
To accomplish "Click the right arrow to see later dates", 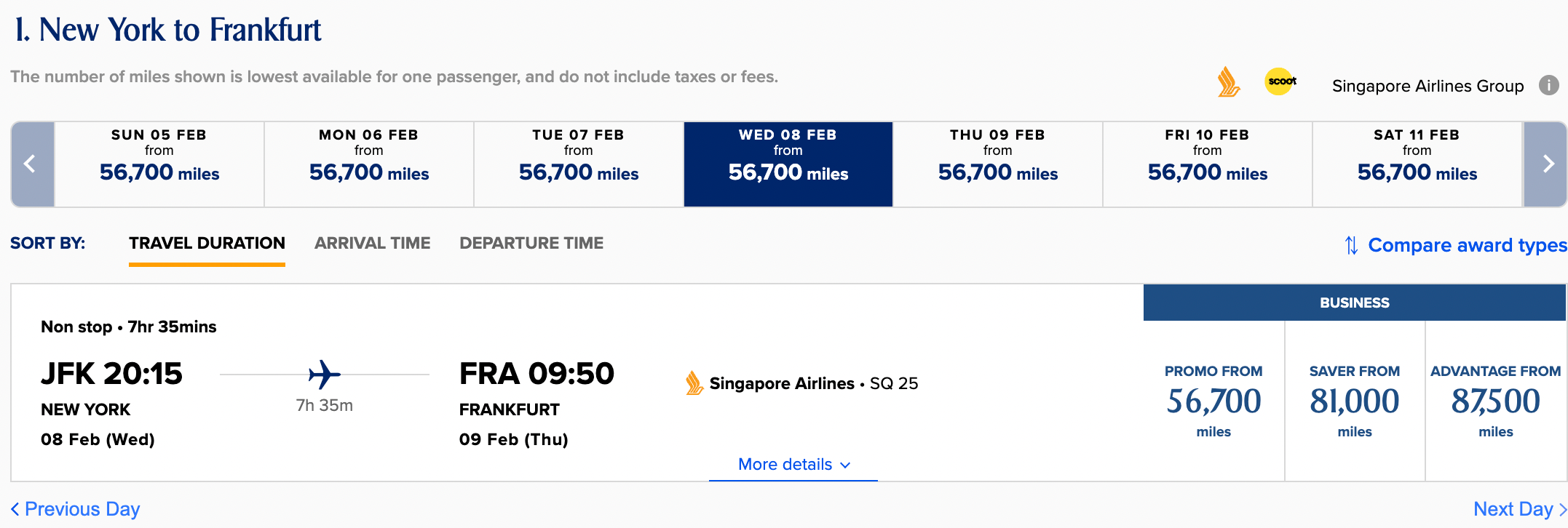I will pyautogui.click(x=1545, y=164).
